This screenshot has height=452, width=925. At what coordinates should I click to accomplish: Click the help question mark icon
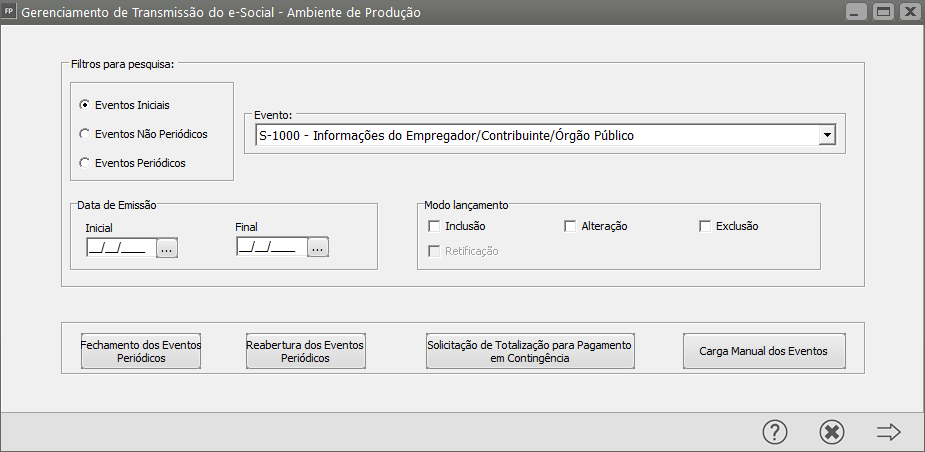(x=775, y=431)
